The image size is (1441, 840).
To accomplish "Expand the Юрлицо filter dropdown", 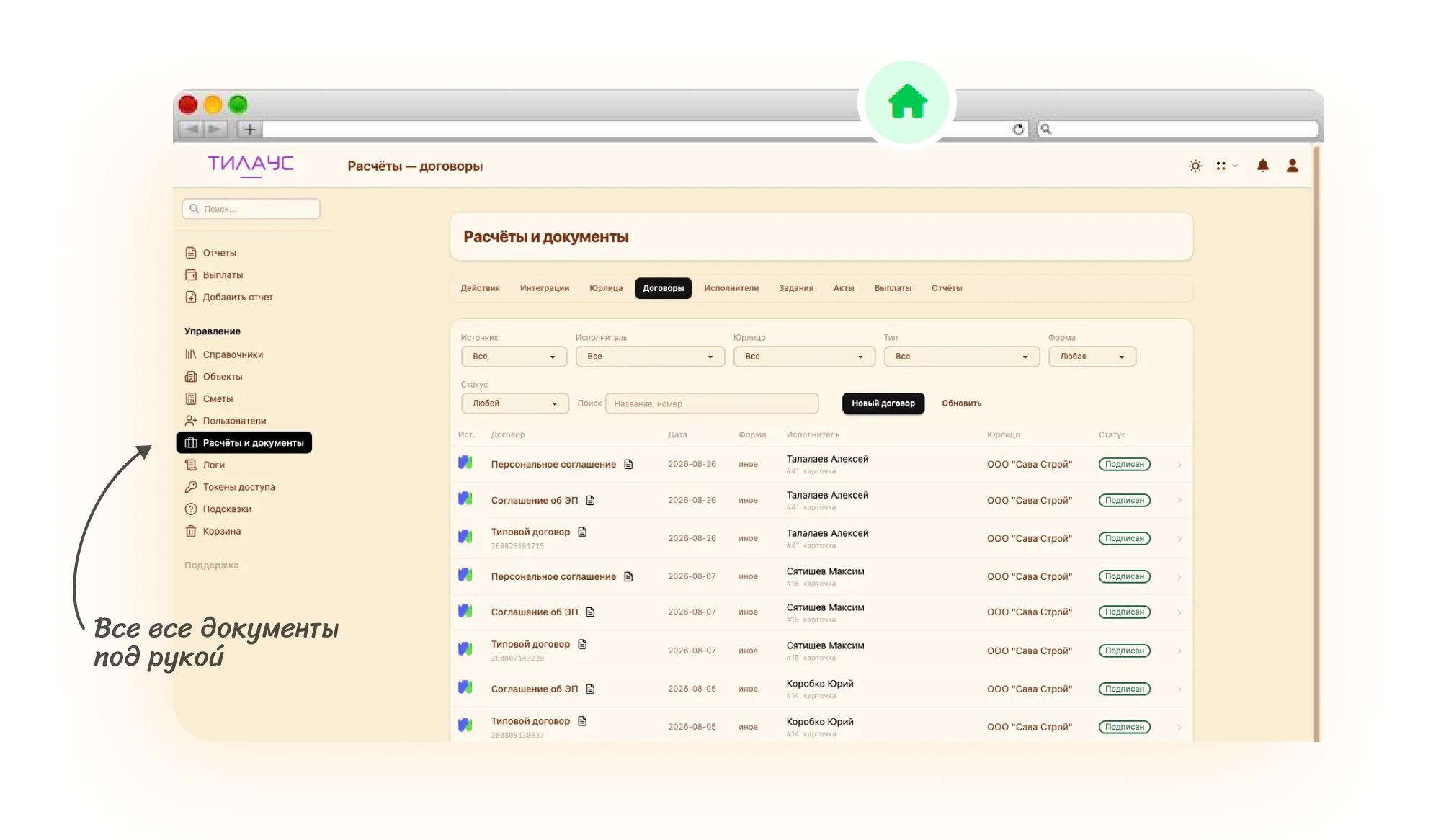I will 804,357.
